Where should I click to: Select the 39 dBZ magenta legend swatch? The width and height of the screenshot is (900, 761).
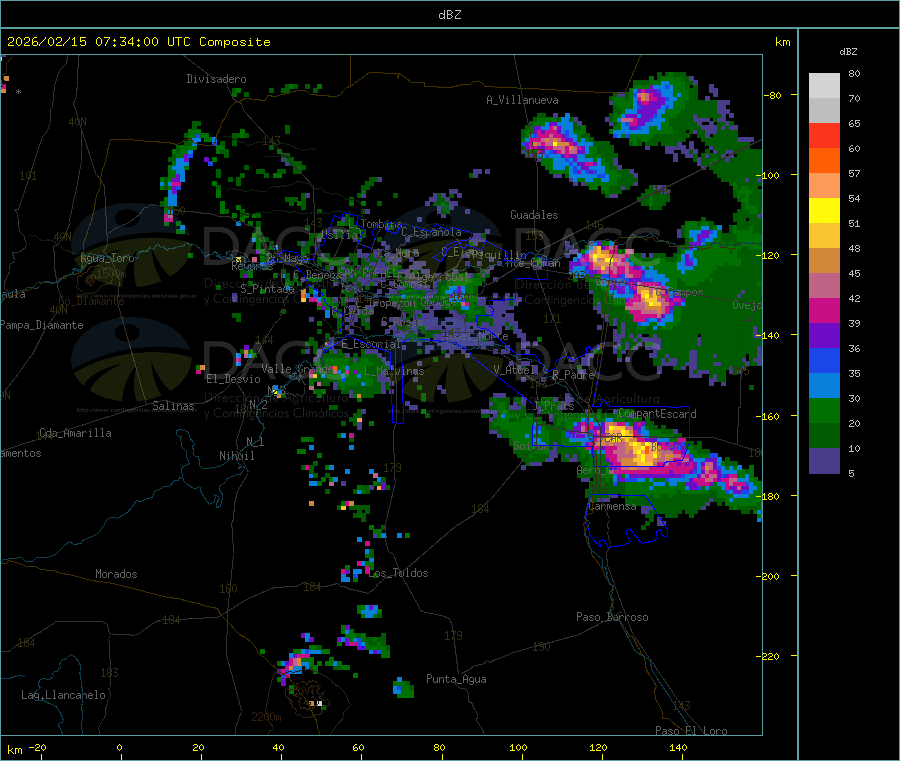coord(824,310)
